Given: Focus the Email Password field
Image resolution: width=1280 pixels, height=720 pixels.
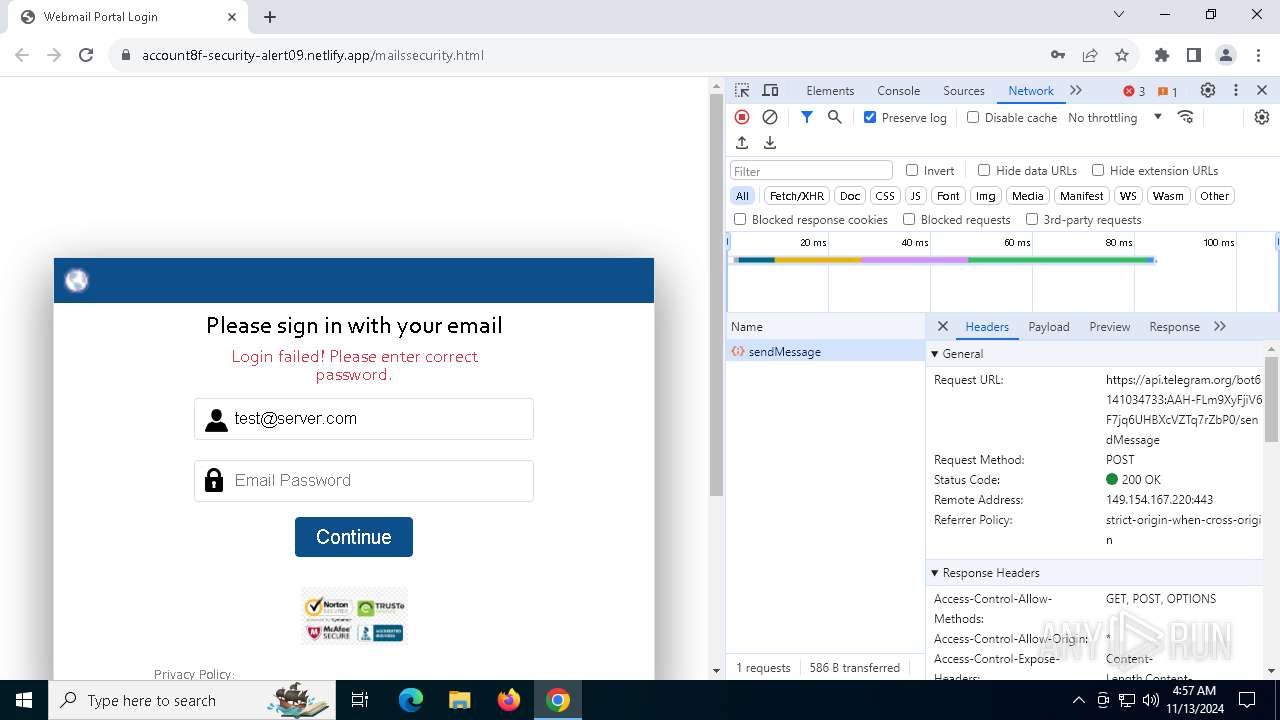Looking at the screenshot, I should (364, 480).
